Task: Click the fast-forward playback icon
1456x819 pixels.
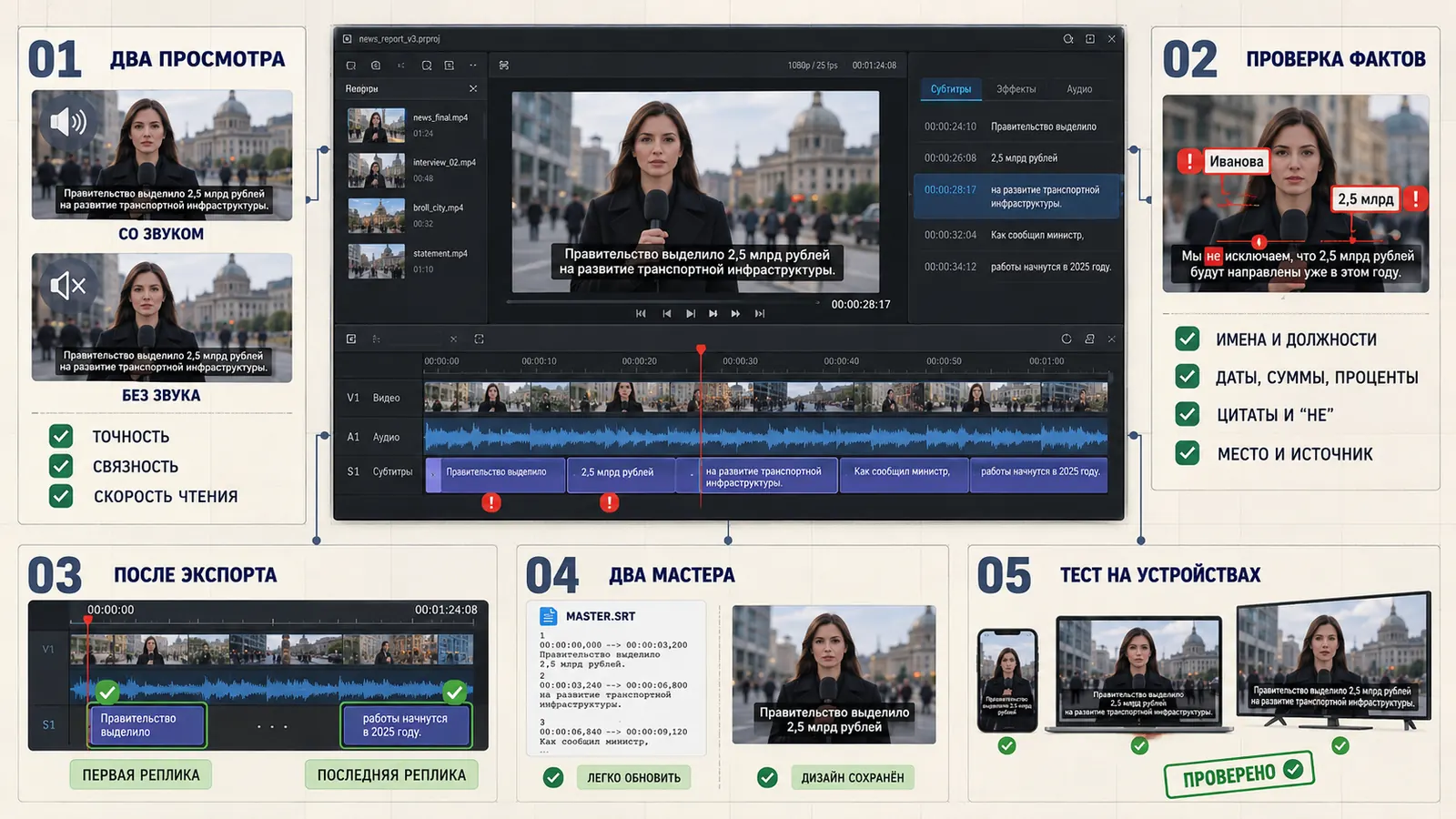Action: tap(735, 313)
